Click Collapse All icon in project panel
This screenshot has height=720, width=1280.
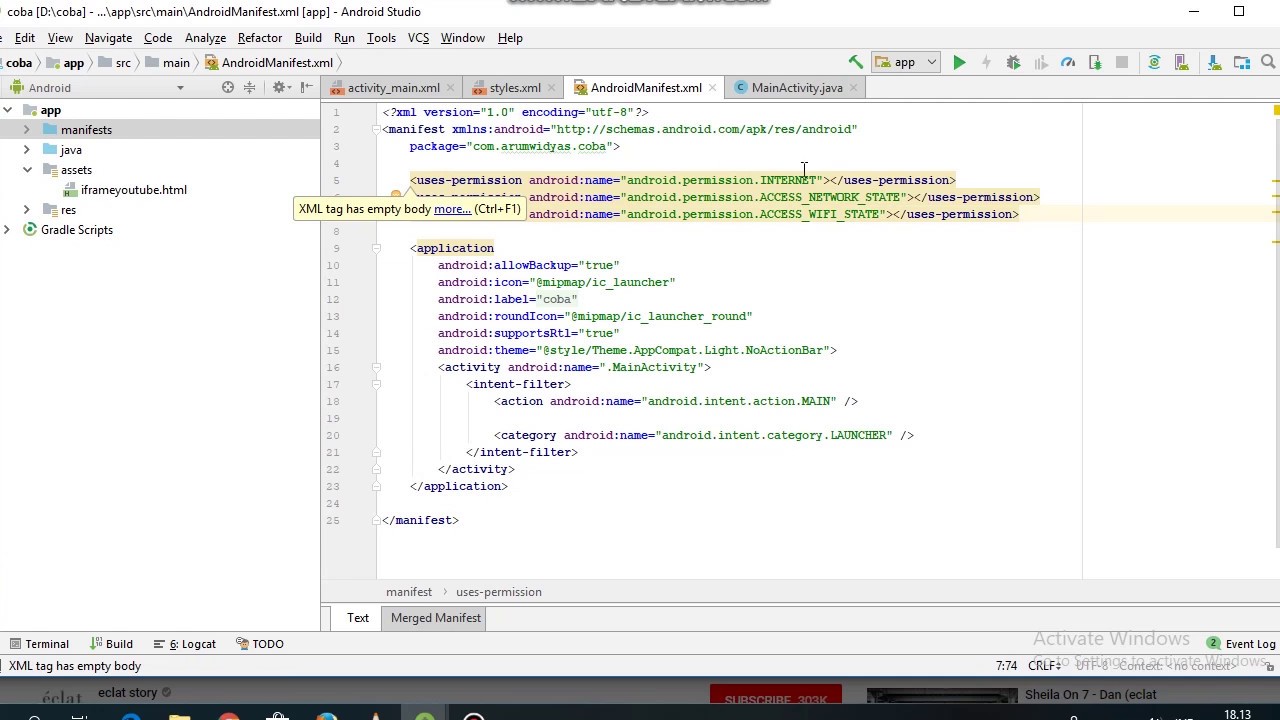[x=250, y=88]
